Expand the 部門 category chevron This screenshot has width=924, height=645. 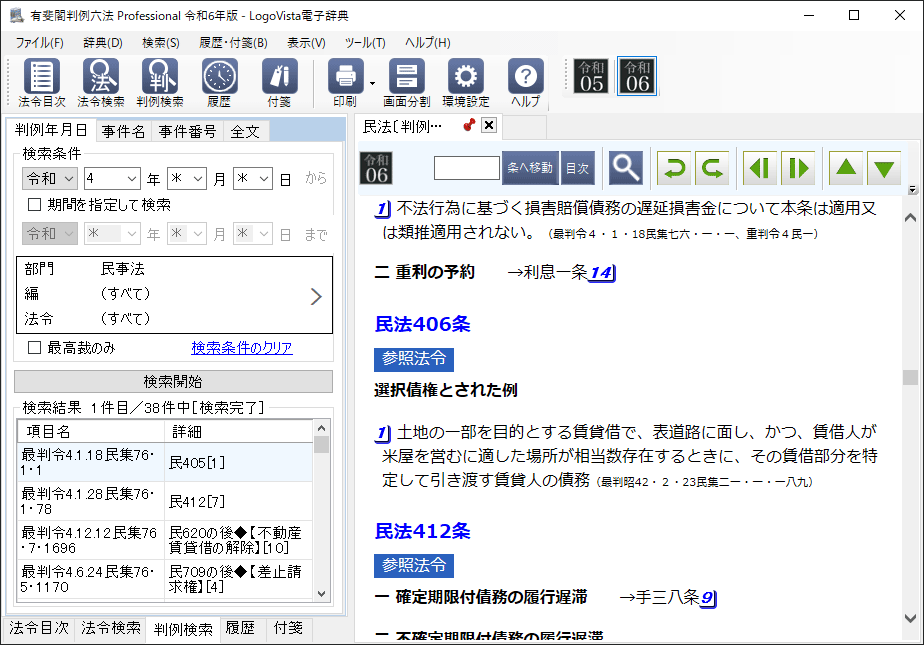(316, 296)
